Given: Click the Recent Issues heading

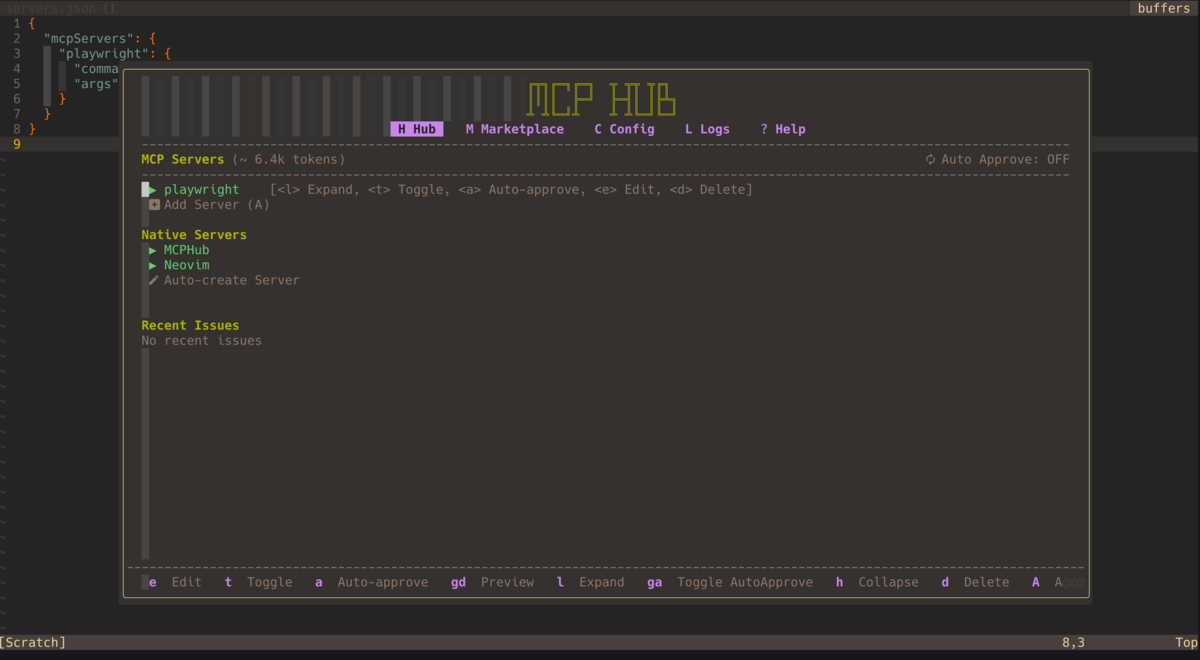Looking at the screenshot, I should point(190,326).
